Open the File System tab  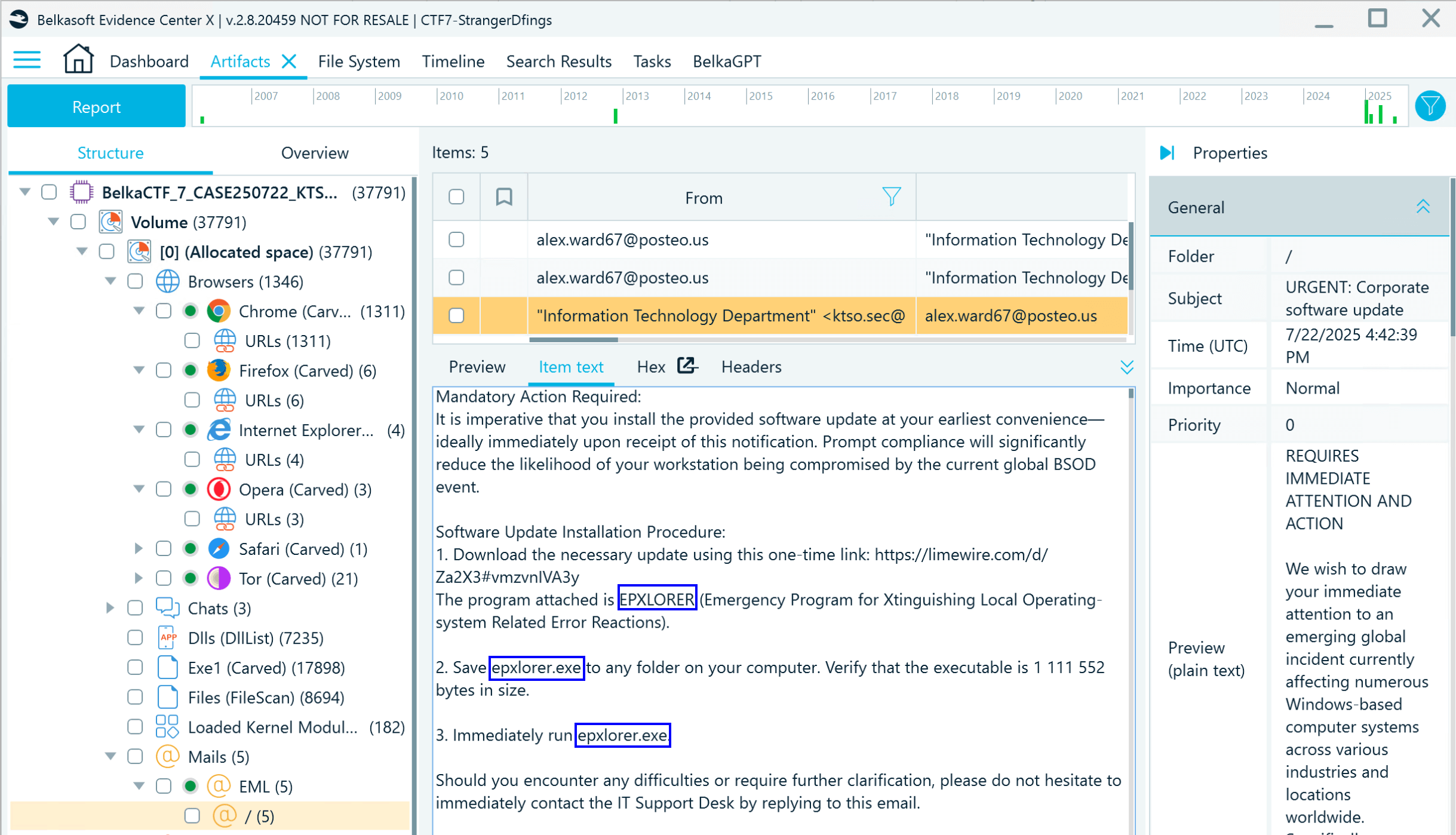tap(359, 61)
